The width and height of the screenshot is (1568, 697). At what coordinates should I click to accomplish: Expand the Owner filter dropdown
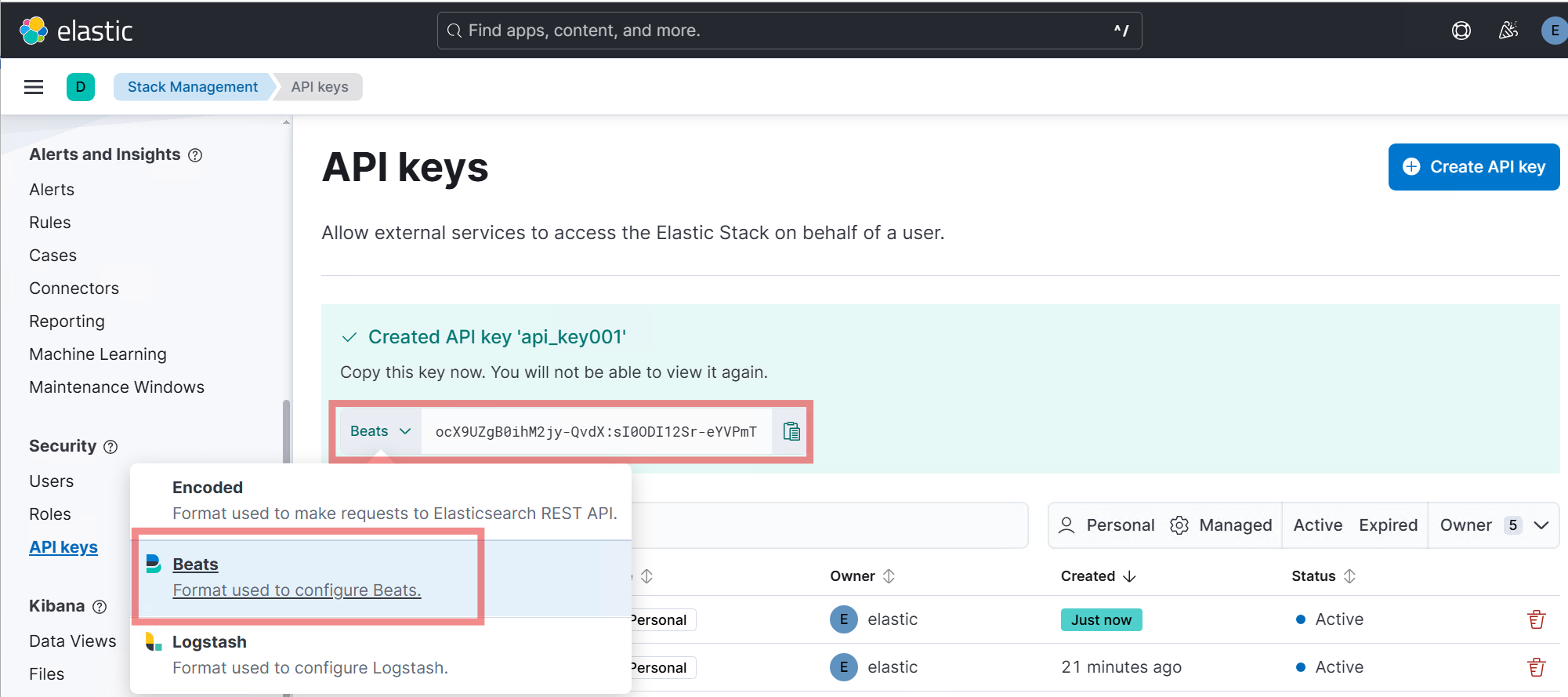coord(1494,525)
